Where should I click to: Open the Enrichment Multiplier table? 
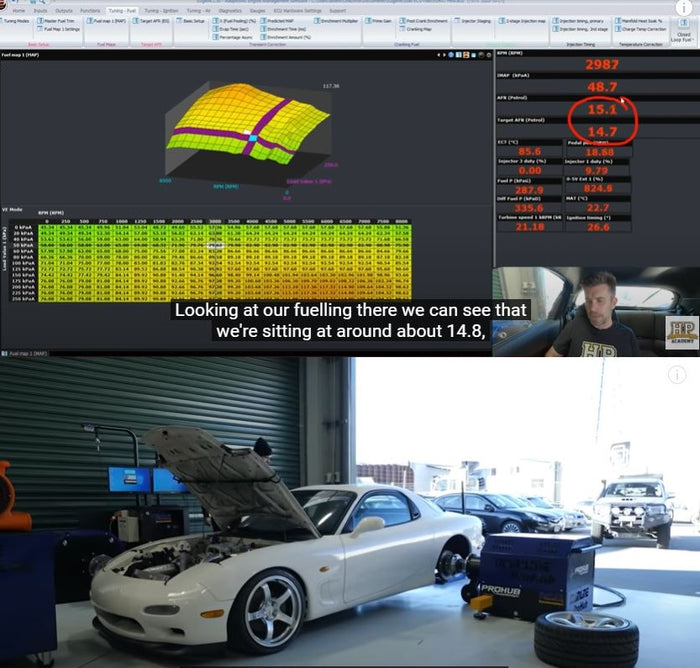336,21
